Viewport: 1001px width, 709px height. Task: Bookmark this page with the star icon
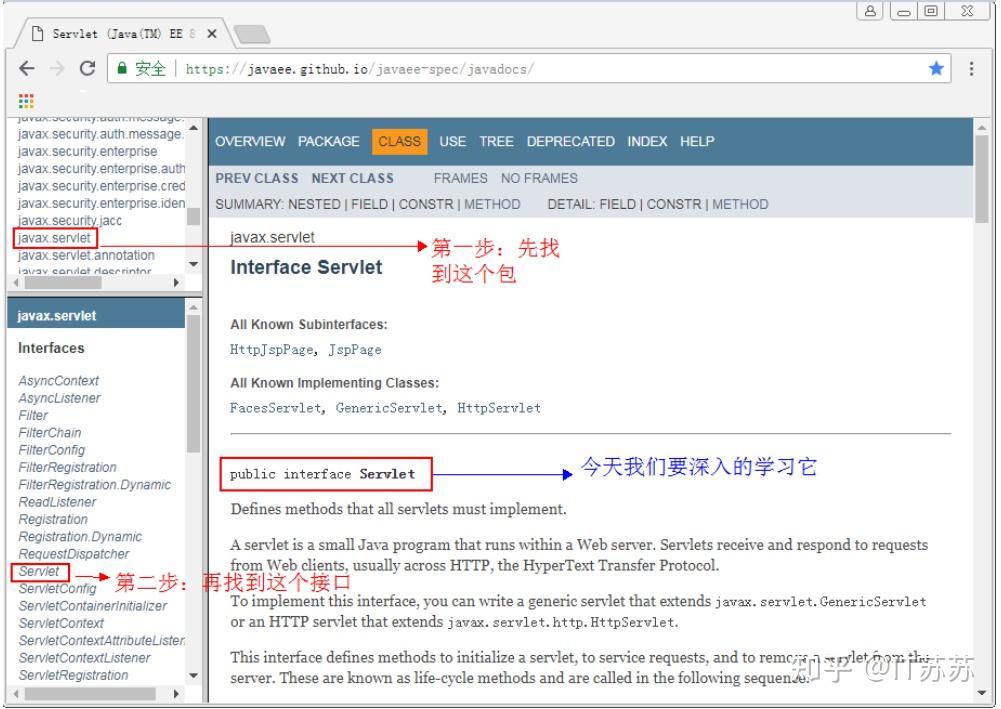[936, 68]
